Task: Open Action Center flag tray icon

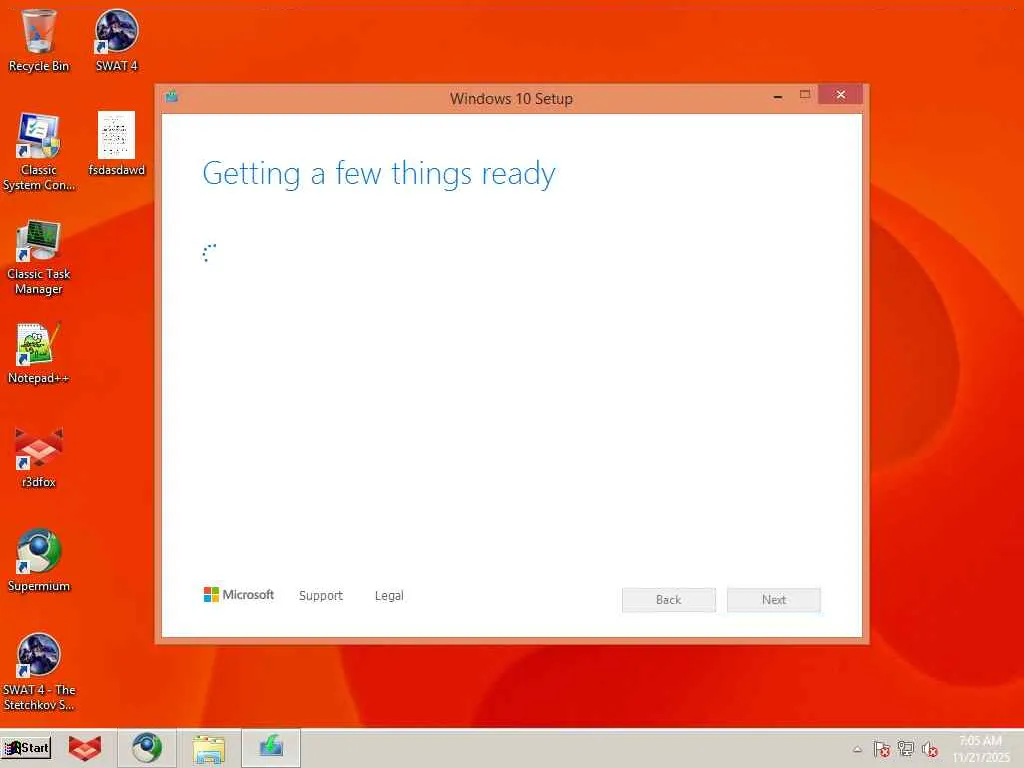Action: [882, 749]
